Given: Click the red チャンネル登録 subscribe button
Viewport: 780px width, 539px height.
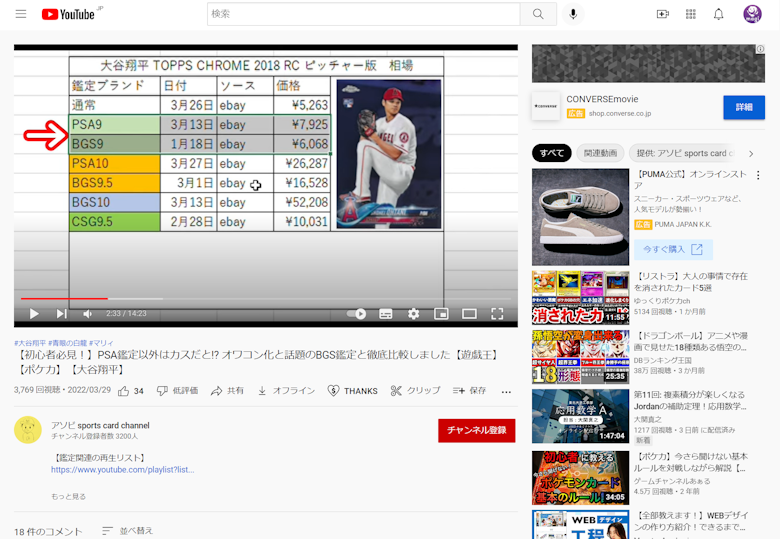Looking at the screenshot, I should pyautogui.click(x=476, y=431).
